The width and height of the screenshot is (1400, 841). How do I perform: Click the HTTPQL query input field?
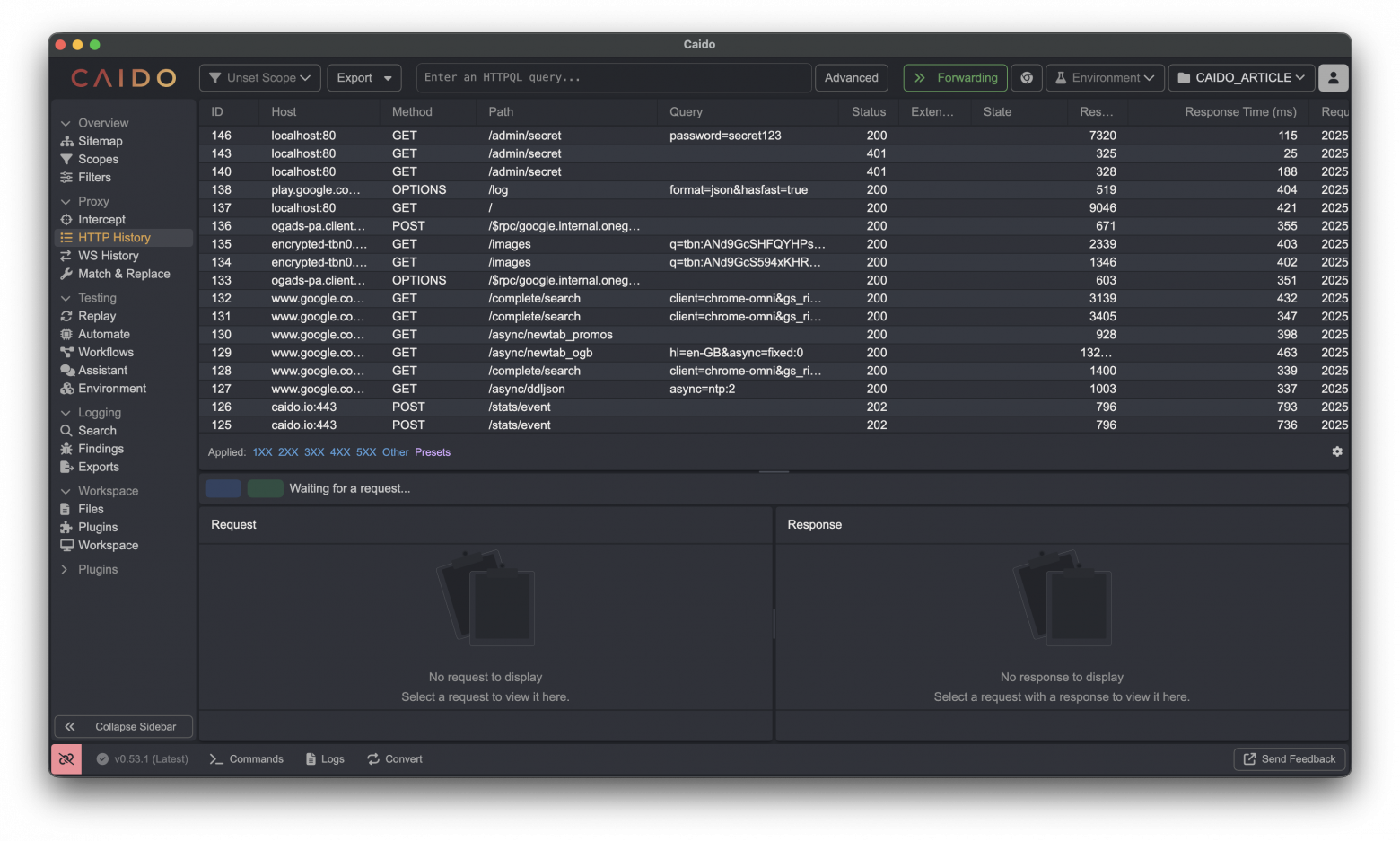614,78
